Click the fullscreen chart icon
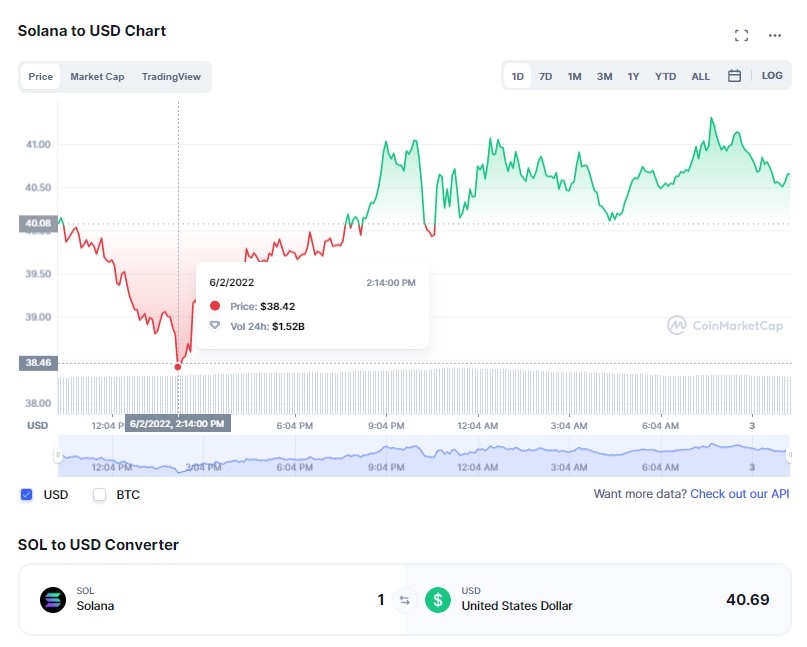The height and width of the screenshot is (647, 807). (741, 35)
